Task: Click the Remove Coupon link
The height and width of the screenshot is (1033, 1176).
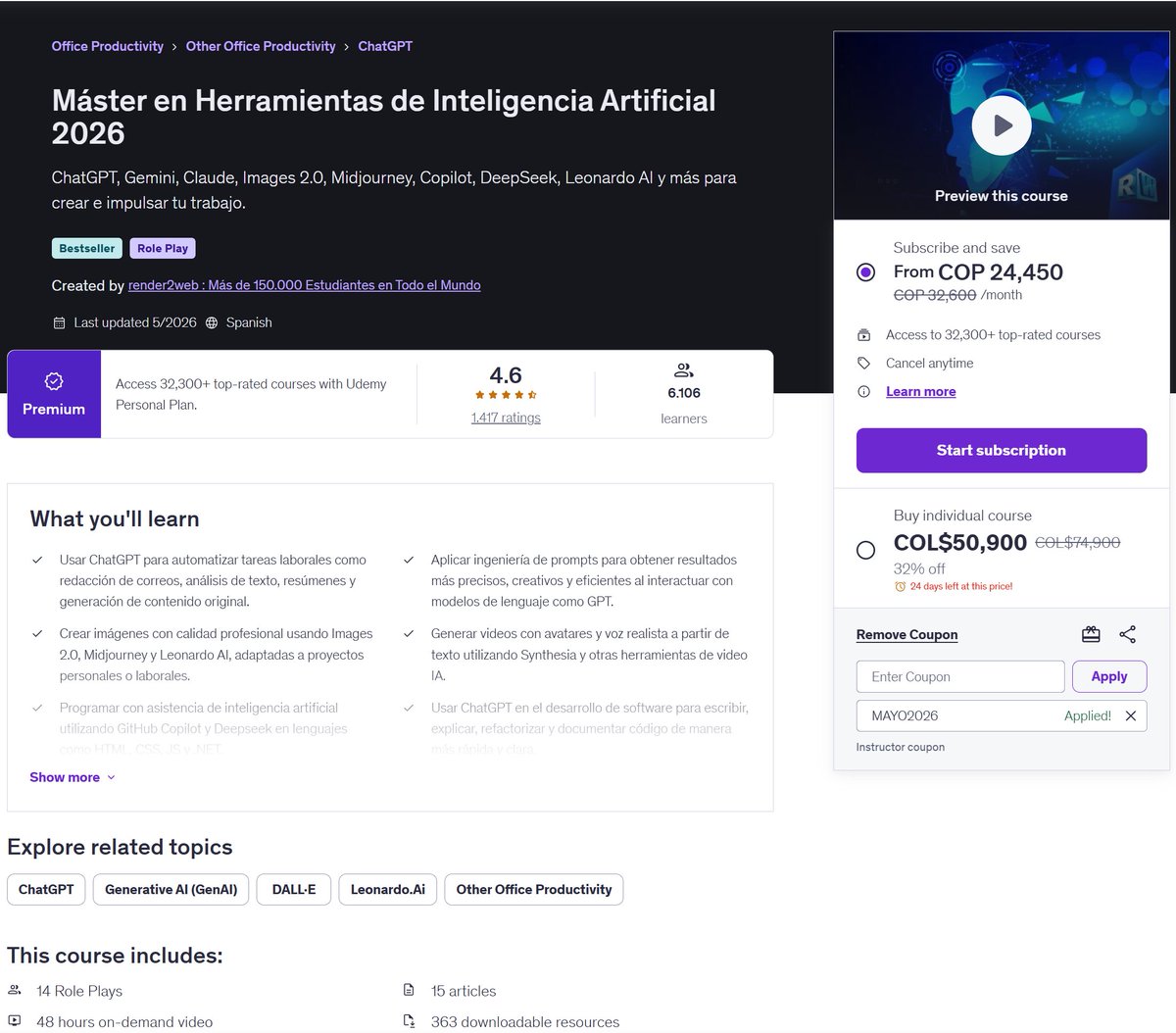Action: (x=906, y=634)
